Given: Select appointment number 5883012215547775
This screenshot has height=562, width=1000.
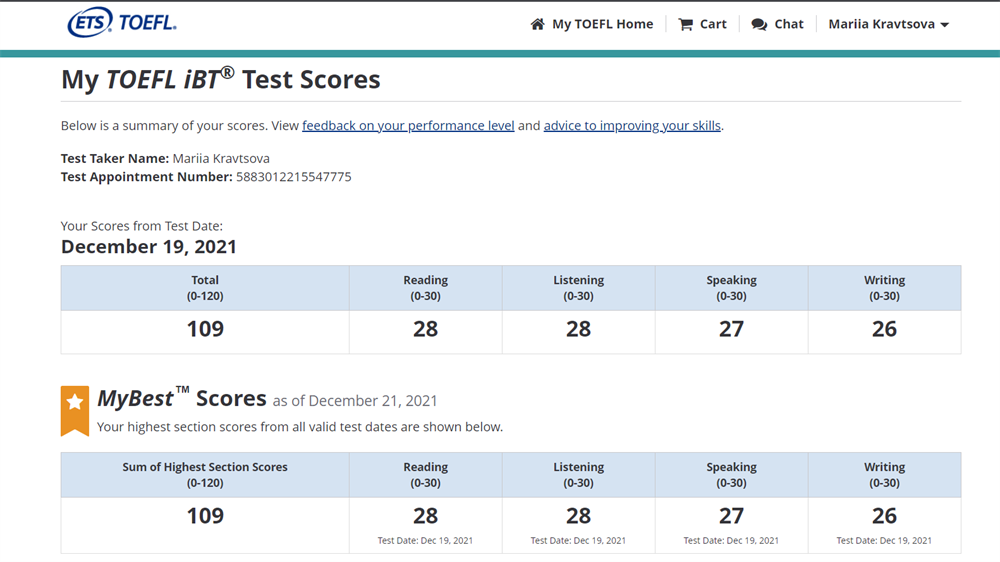Looking at the screenshot, I should pos(293,177).
